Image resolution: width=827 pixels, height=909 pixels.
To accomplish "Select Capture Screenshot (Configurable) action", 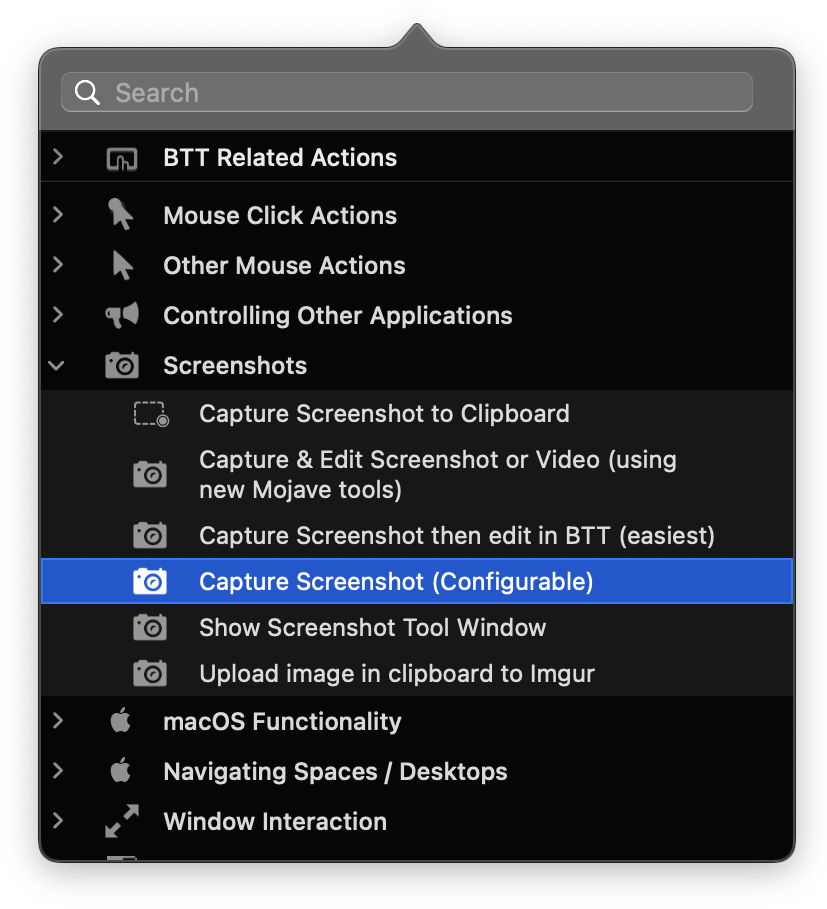I will coord(396,582).
